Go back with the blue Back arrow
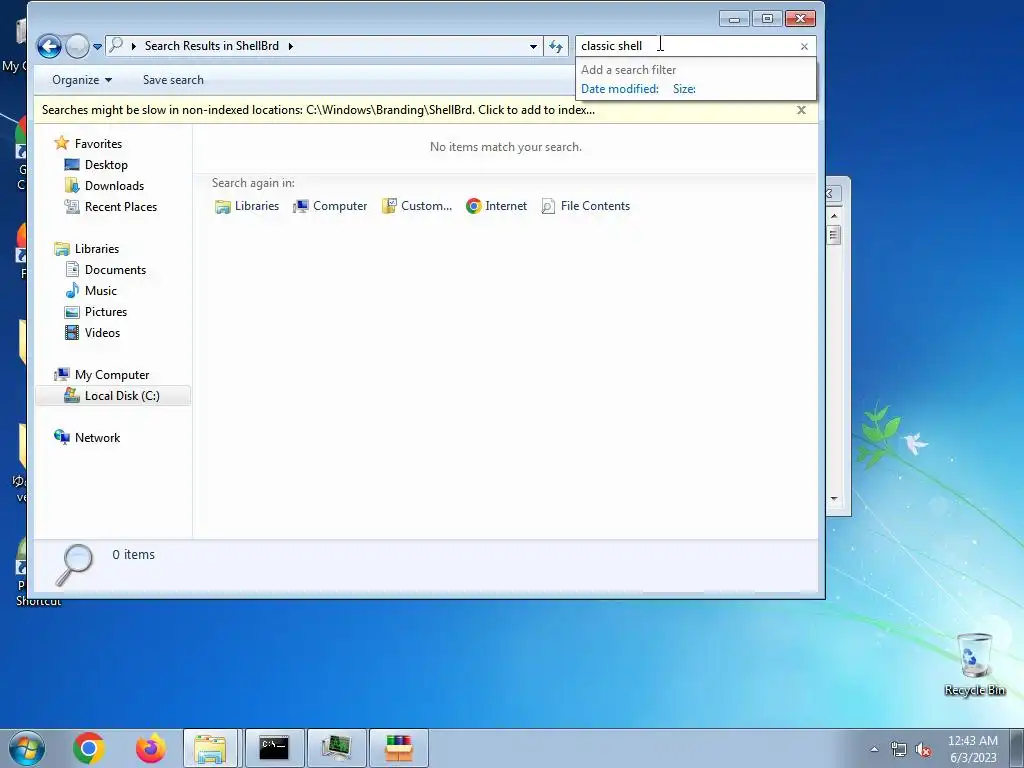The height and width of the screenshot is (768, 1024). (49, 46)
